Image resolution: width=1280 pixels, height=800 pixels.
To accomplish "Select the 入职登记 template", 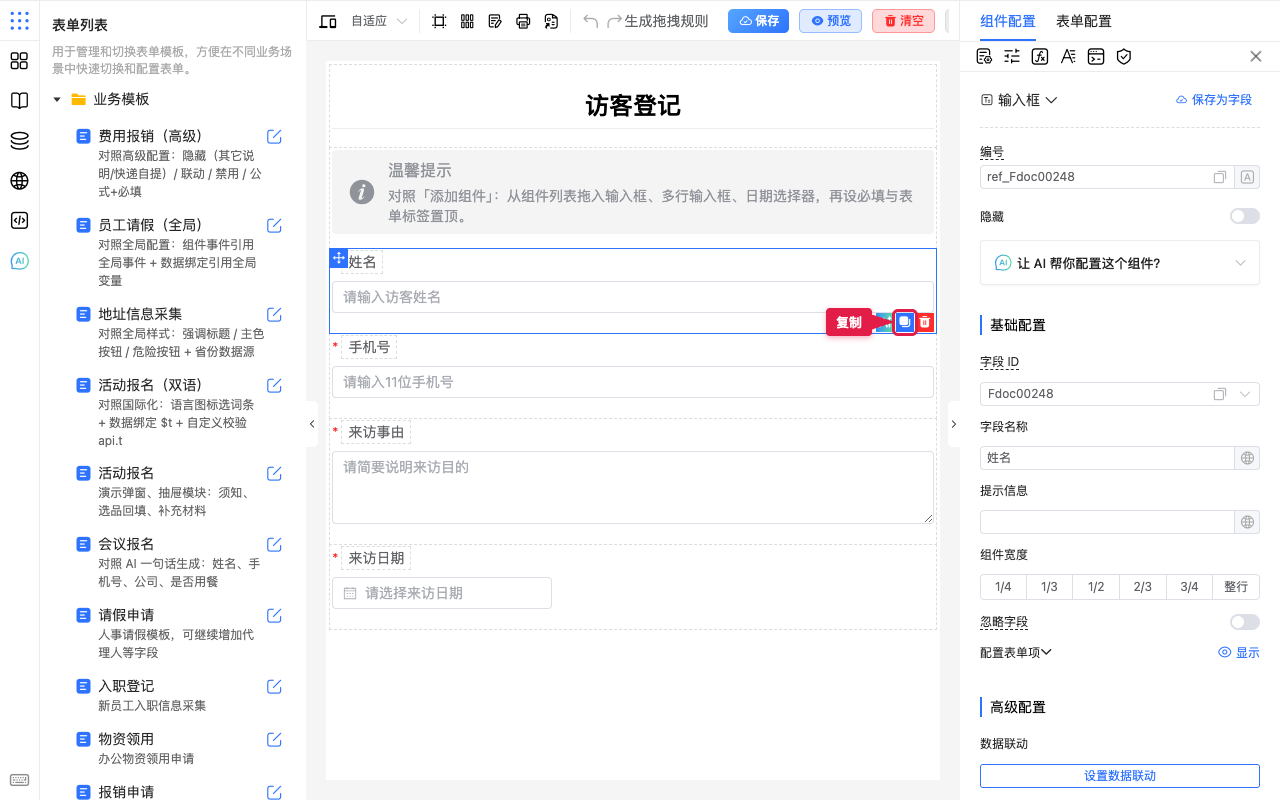I will 126,686.
